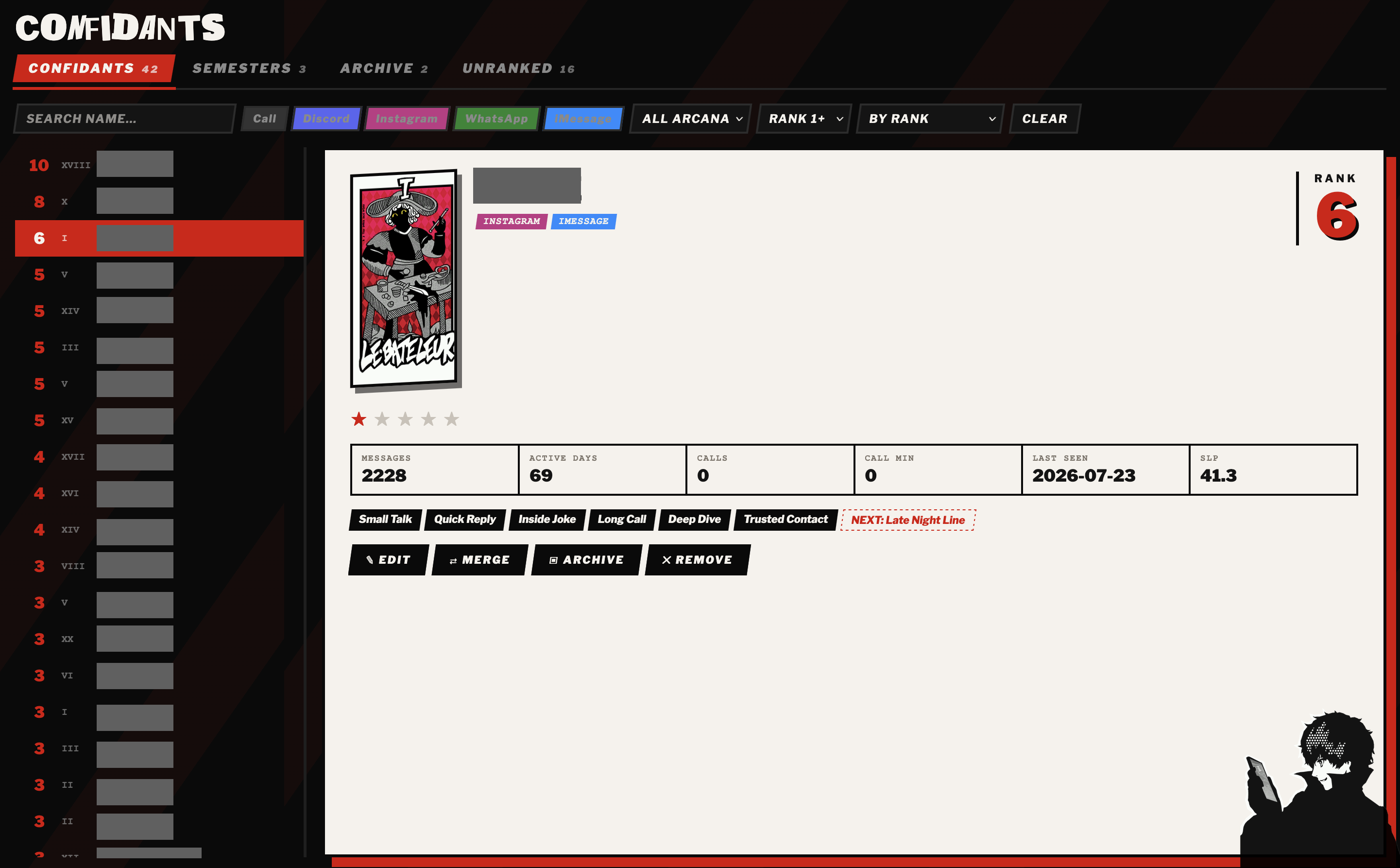Viewport: 1400px width, 868px height.
Task: Click the Last Seen 2026-07-23 stat
Action: point(1106,469)
